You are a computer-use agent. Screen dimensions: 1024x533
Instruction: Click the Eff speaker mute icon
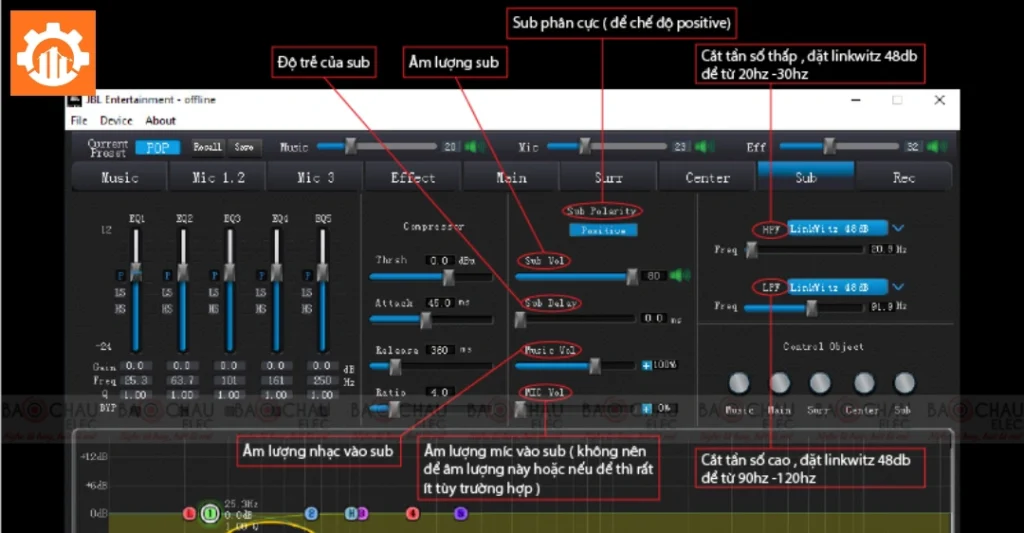[x=935, y=147]
